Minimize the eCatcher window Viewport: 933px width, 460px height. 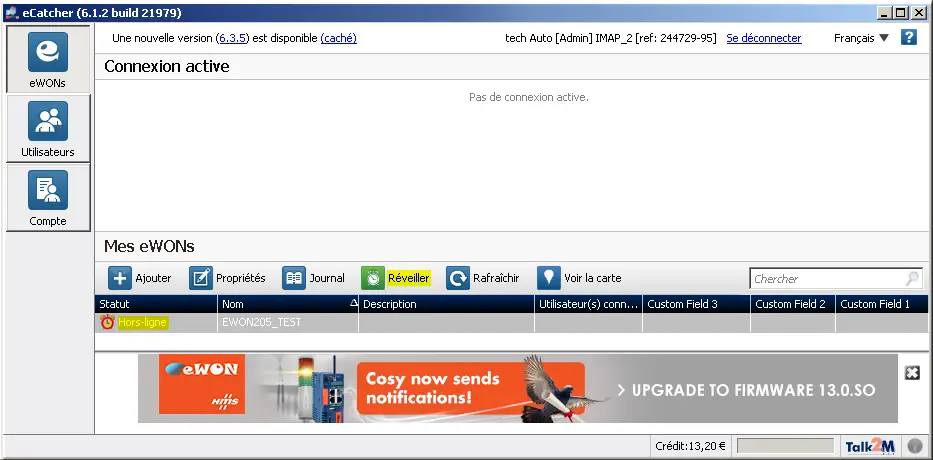885,12
